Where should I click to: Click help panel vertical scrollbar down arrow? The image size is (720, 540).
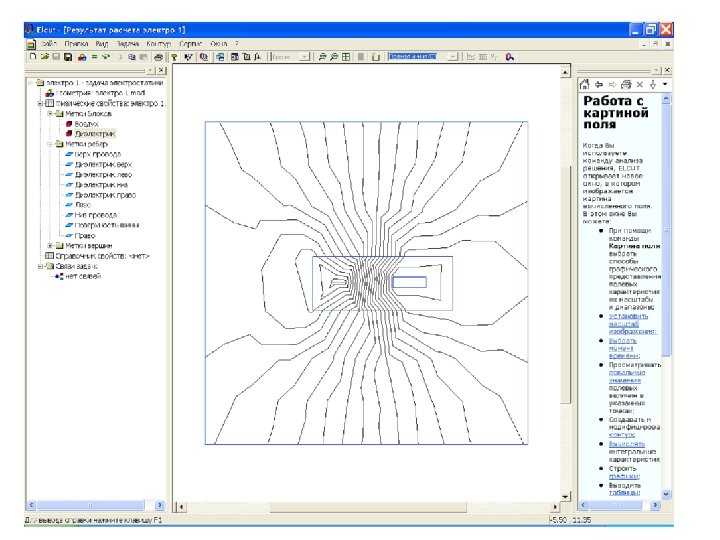tap(666, 495)
